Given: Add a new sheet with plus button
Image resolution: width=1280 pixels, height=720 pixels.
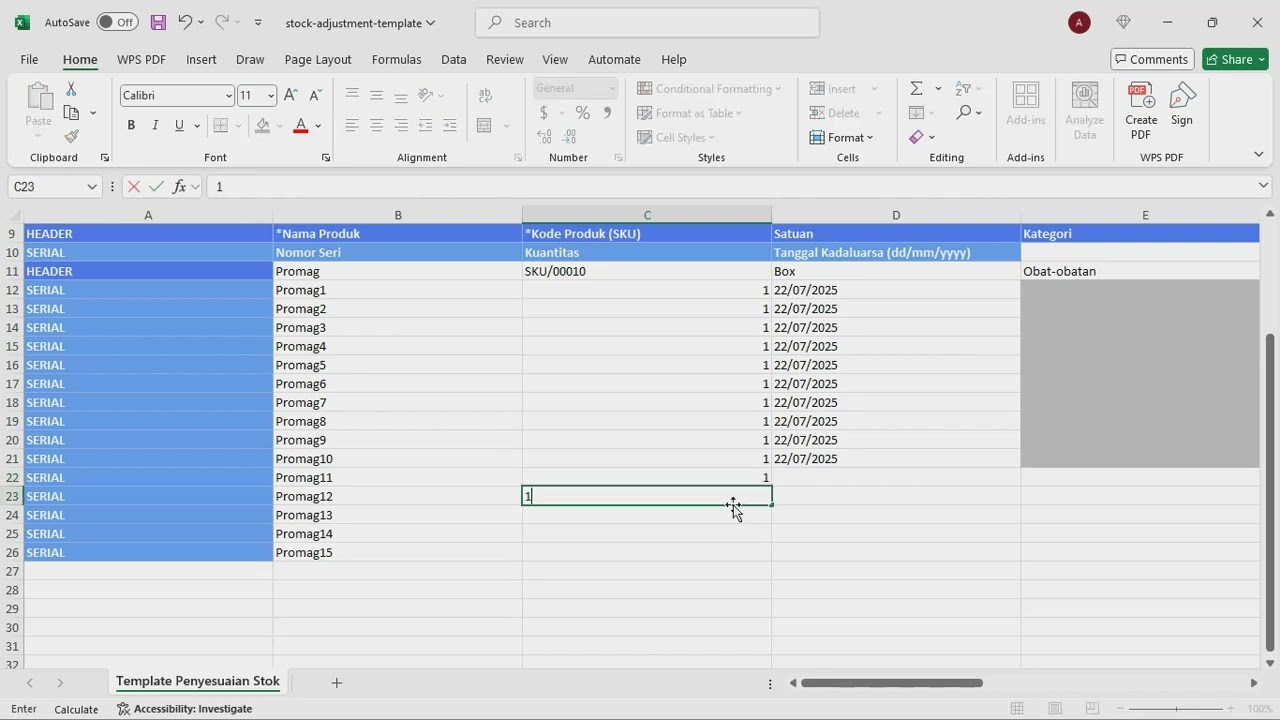Looking at the screenshot, I should point(337,682).
